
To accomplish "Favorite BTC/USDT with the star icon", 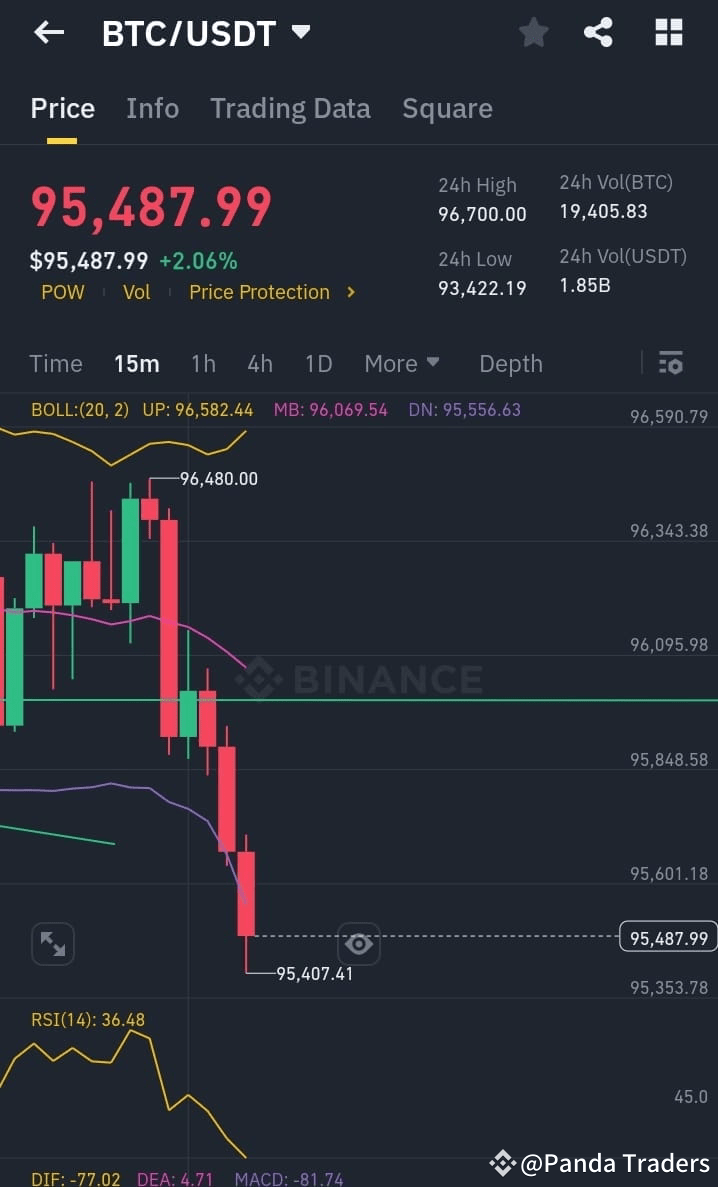I will click(x=533, y=32).
